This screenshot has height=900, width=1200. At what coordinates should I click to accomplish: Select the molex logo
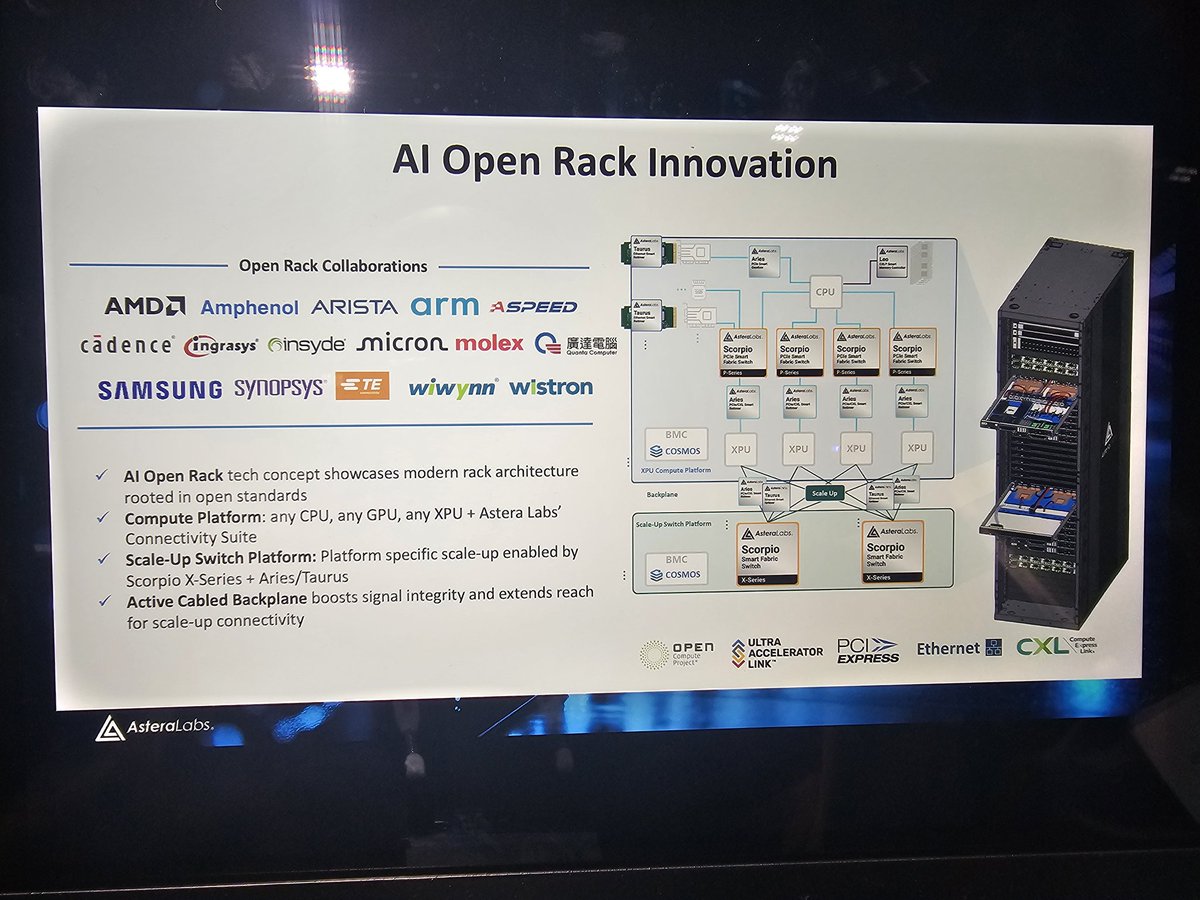489,343
